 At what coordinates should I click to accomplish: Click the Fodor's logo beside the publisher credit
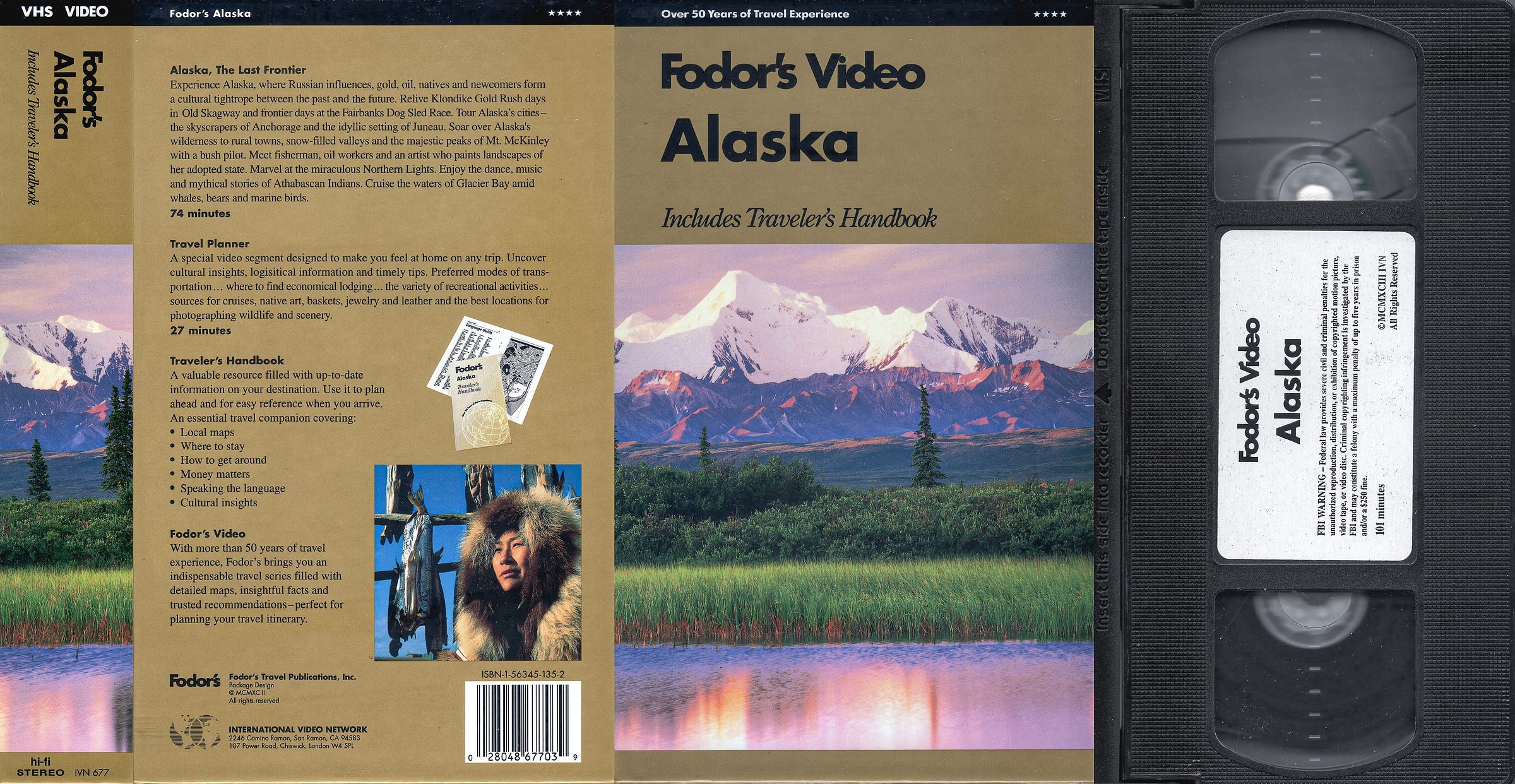(195, 680)
